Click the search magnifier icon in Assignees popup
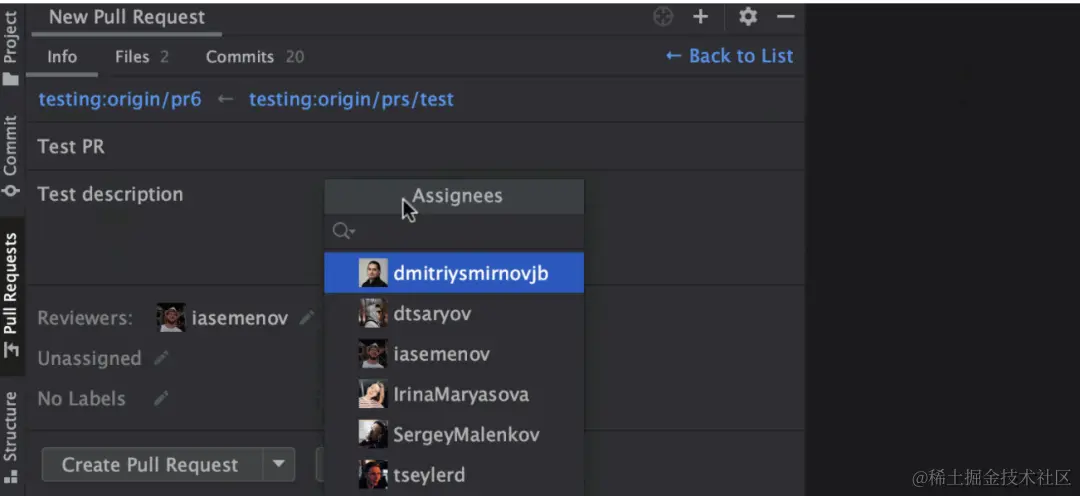 [343, 231]
